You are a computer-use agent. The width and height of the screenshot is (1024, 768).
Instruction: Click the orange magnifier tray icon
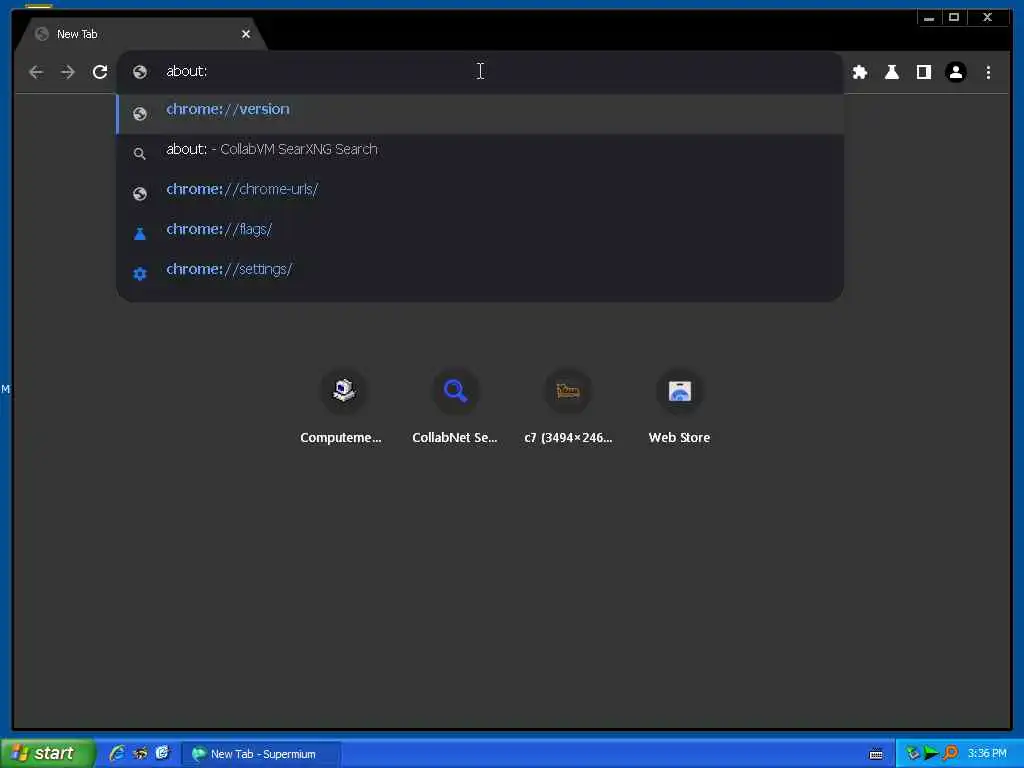tap(950, 754)
